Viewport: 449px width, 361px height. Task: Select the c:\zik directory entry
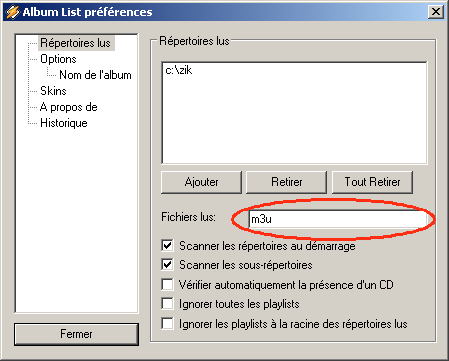point(179,70)
